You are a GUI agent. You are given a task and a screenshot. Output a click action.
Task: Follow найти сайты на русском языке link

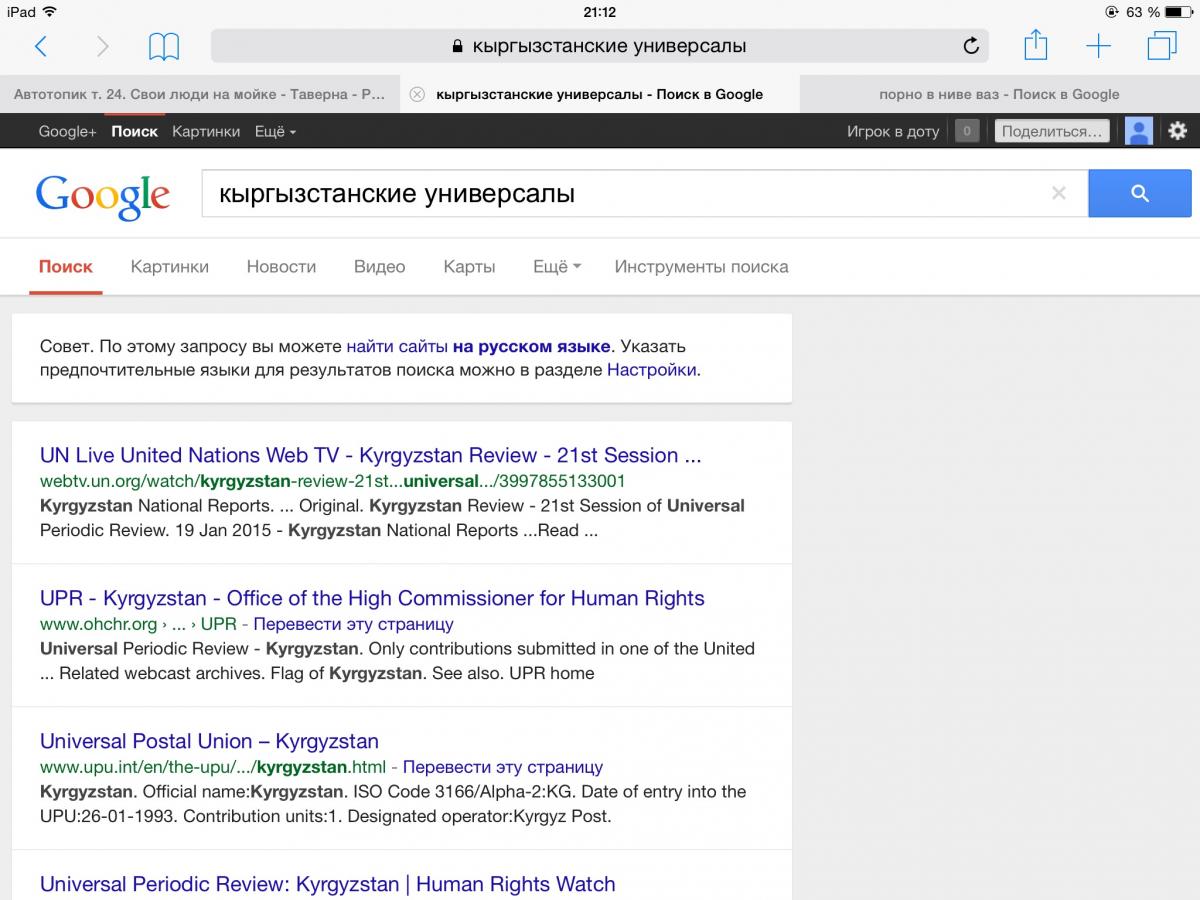point(478,347)
